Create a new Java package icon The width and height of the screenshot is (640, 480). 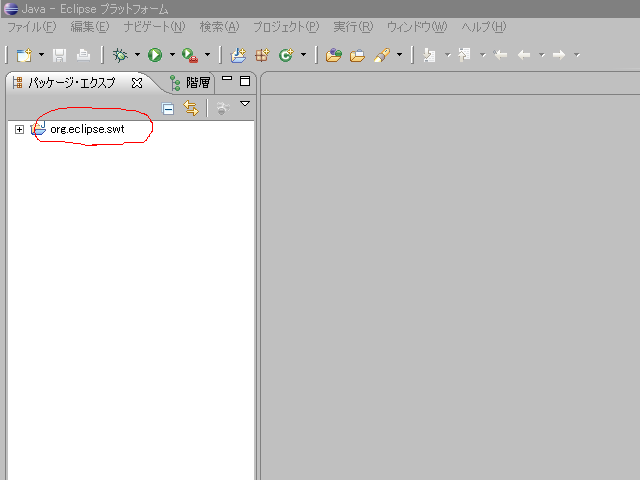[x=262, y=55]
